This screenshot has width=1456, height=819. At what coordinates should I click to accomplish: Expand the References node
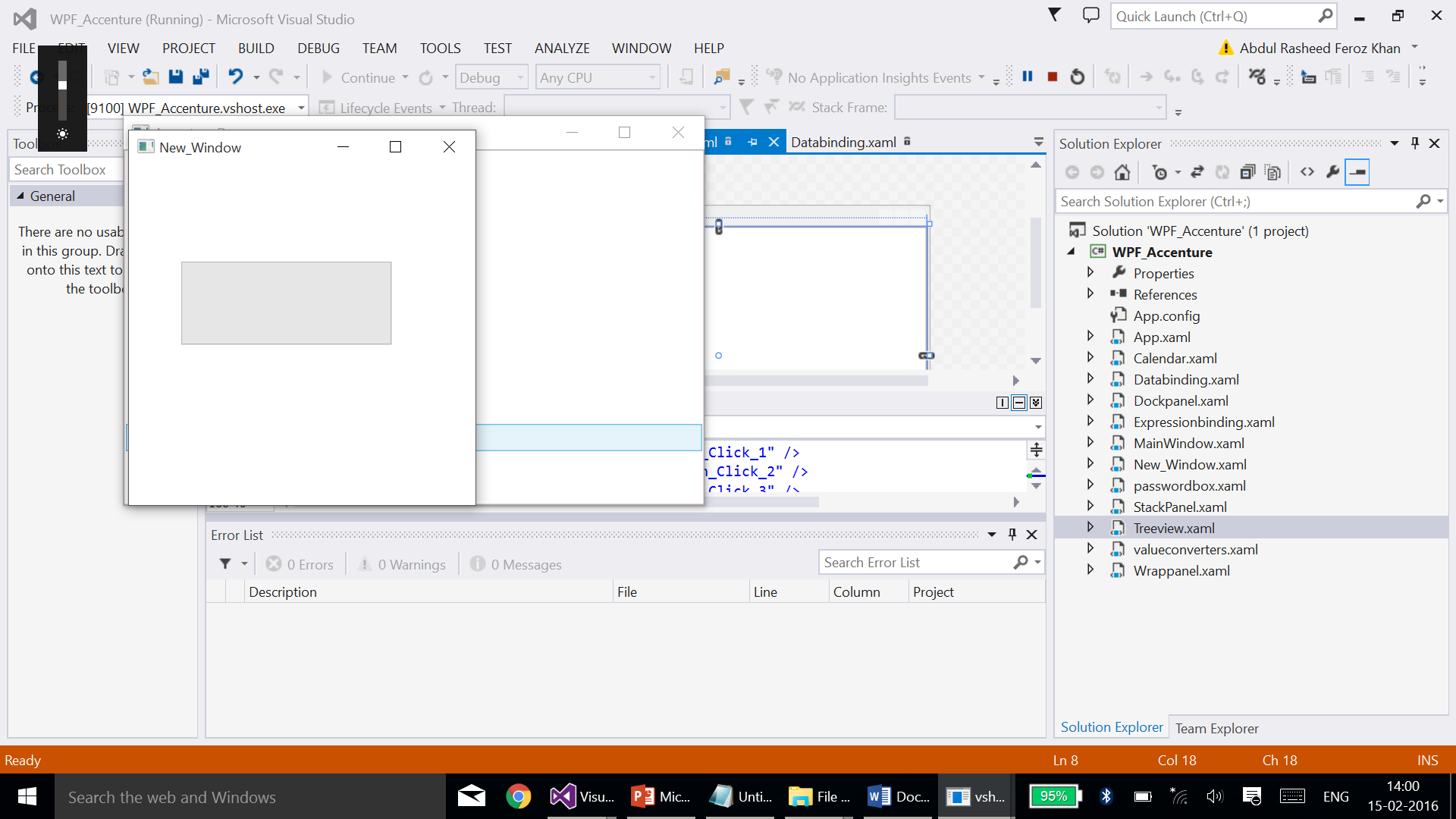pos(1090,293)
